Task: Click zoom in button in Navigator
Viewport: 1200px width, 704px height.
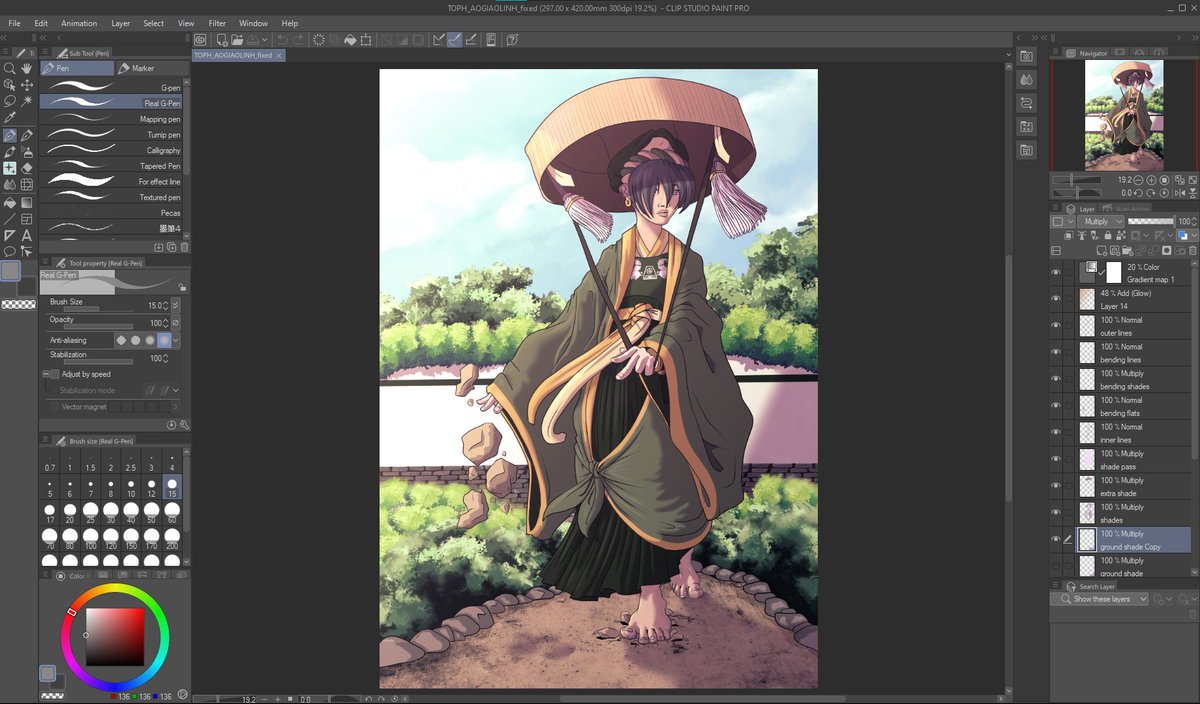Action: [1153, 180]
